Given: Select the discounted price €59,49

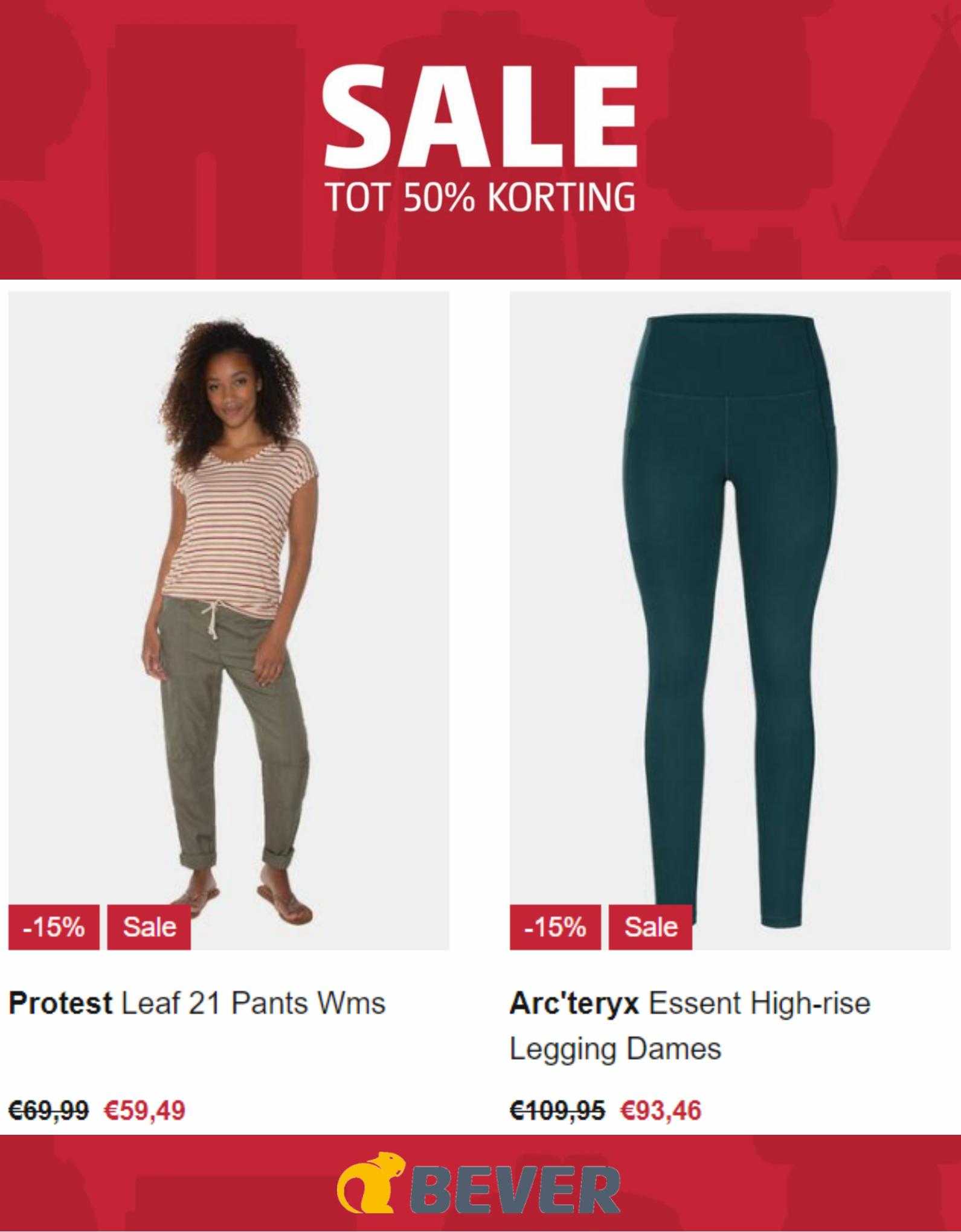Looking at the screenshot, I should [144, 1110].
